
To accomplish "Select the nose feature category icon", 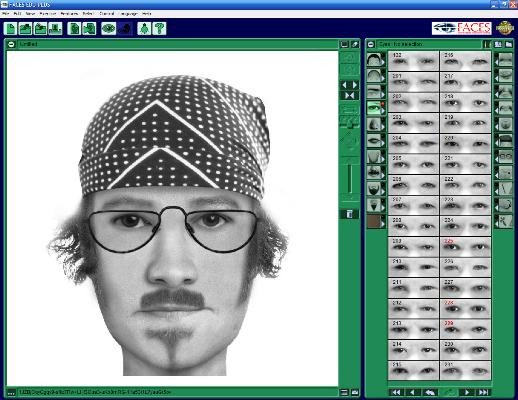I will [x=374, y=124].
